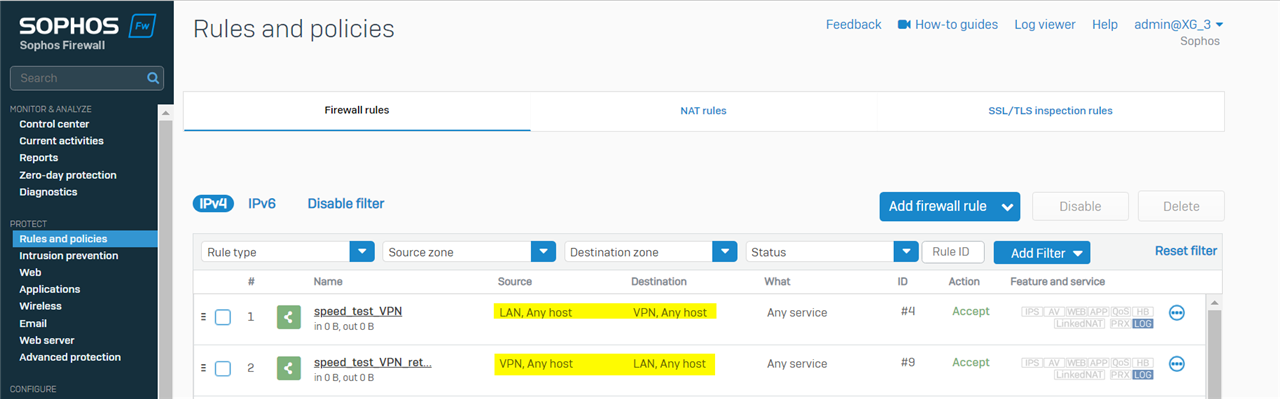Open speed_test_VPN rule name link
This screenshot has width=1280, height=399.
358,311
